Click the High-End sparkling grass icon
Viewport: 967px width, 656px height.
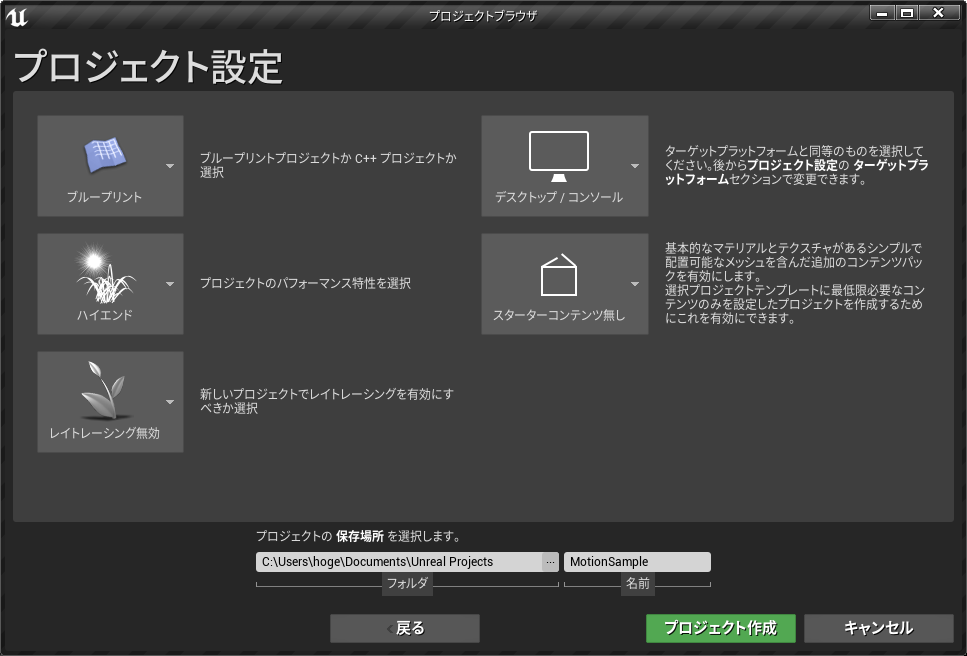pyautogui.click(x=105, y=274)
